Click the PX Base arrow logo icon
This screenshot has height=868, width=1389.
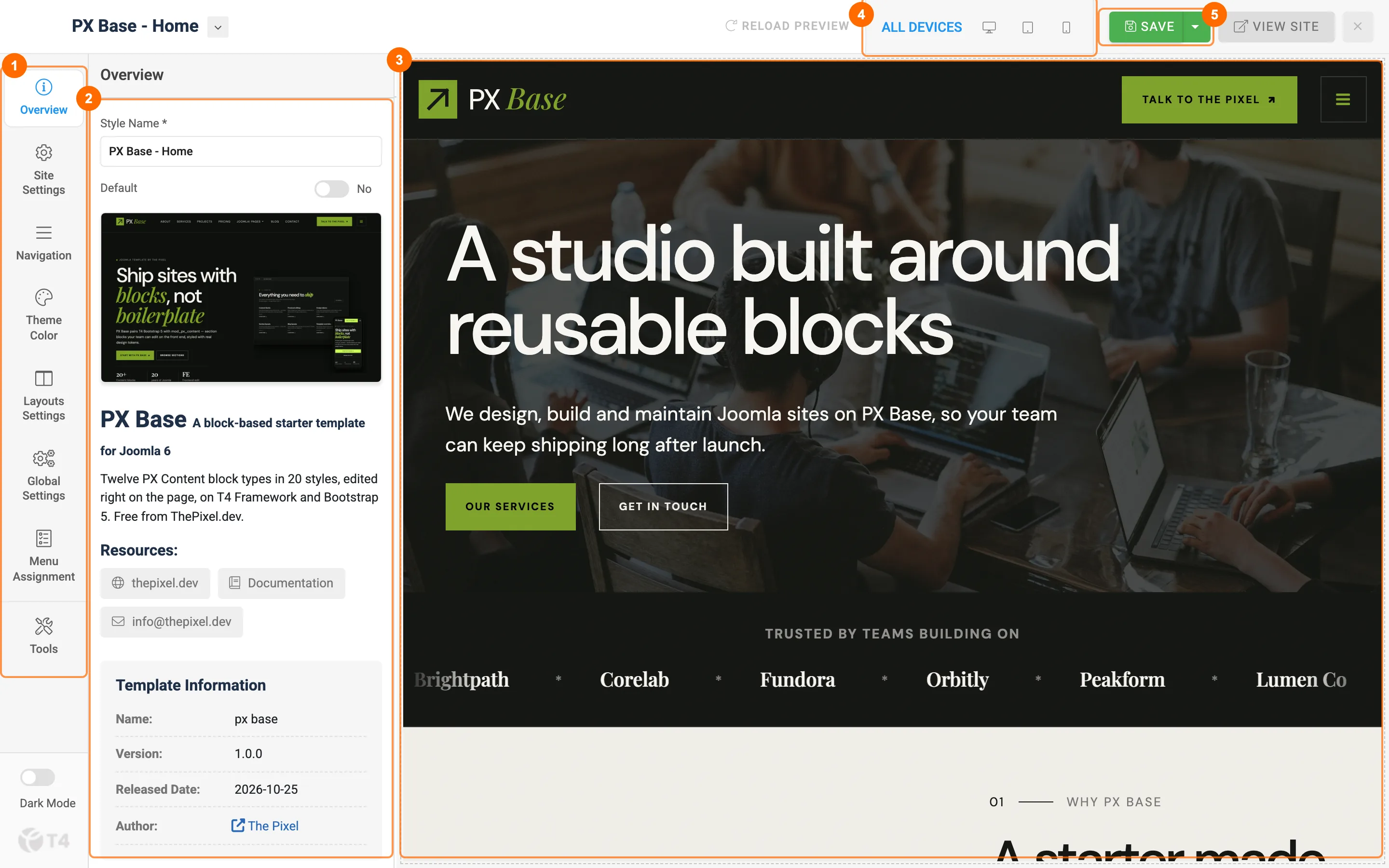(437, 99)
